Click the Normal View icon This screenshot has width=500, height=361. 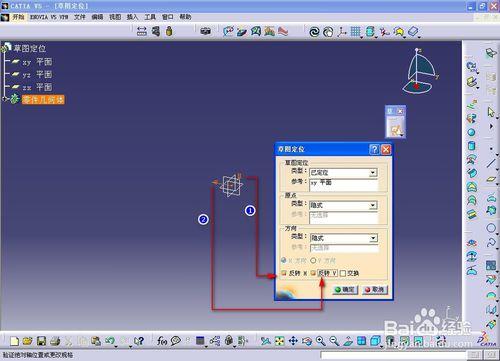(348, 341)
